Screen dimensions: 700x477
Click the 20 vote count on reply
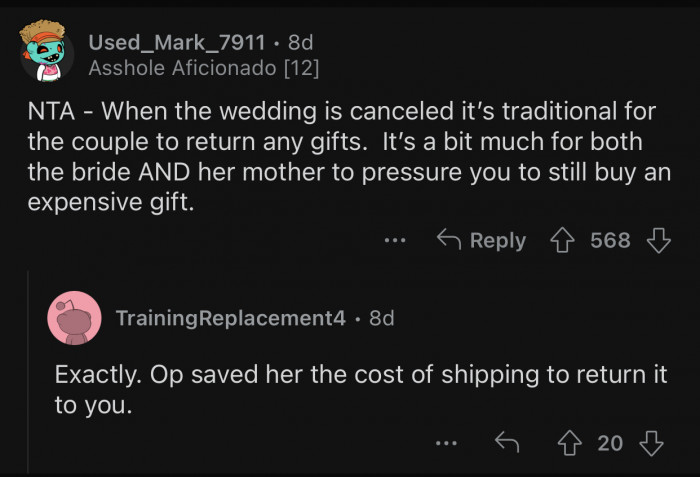(610, 442)
